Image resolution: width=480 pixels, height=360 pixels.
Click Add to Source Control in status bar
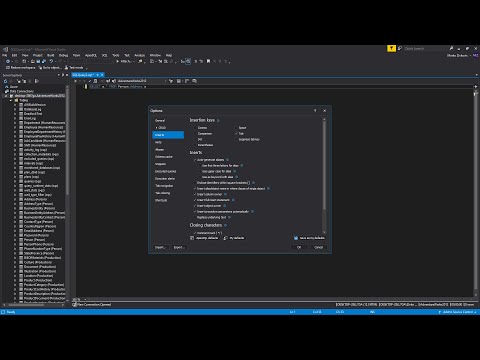[457, 312]
